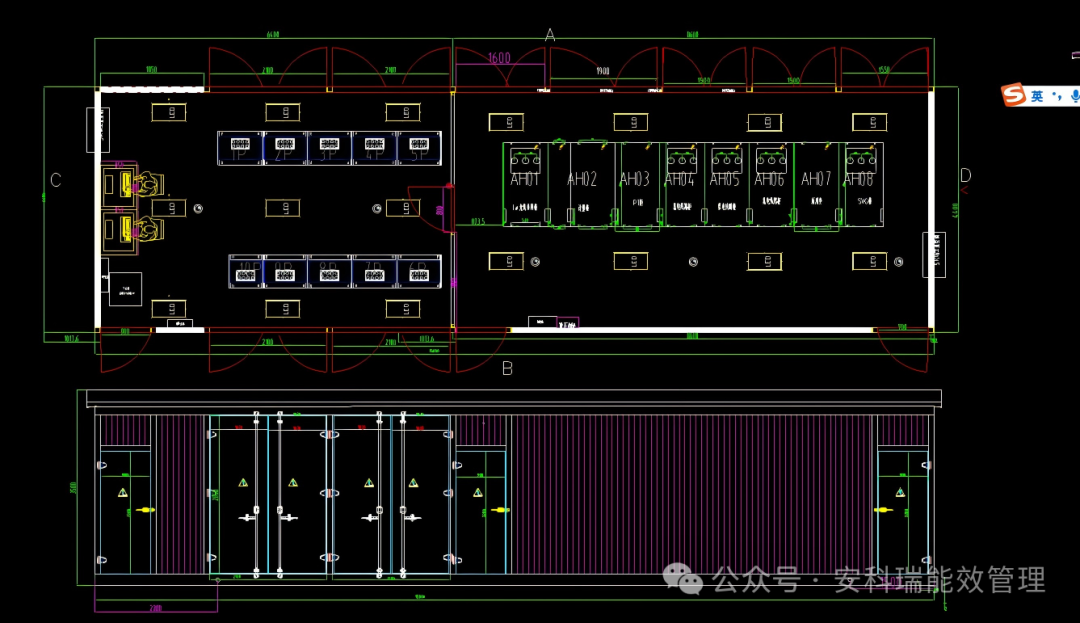Click the elevation marker letter C
The width and height of the screenshot is (1080, 623).
click(56, 180)
